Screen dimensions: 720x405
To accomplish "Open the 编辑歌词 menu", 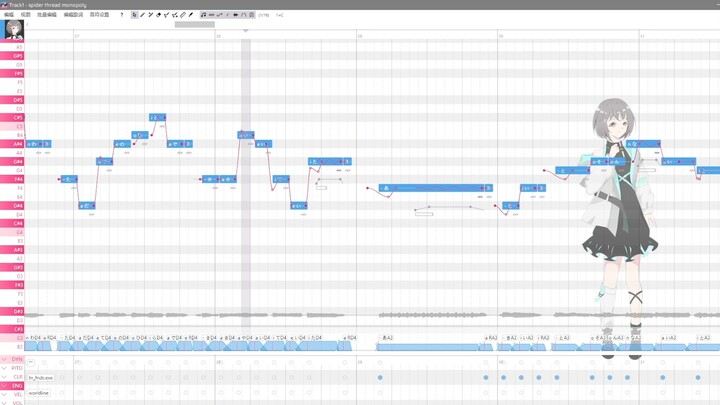I will pos(73,15).
